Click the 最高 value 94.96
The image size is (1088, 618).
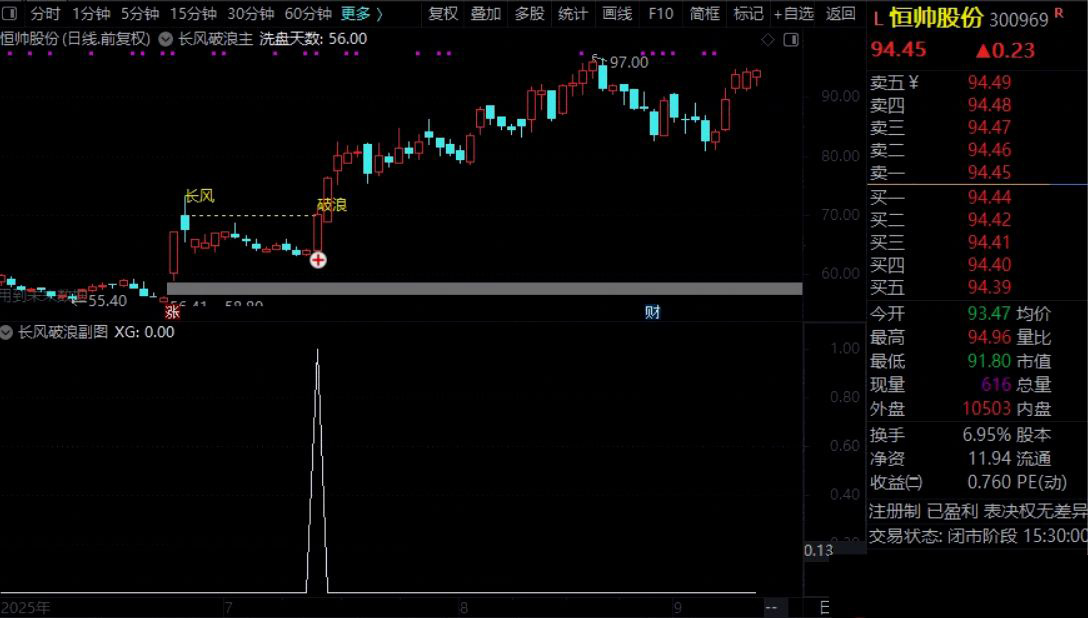(x=989, y=337)
